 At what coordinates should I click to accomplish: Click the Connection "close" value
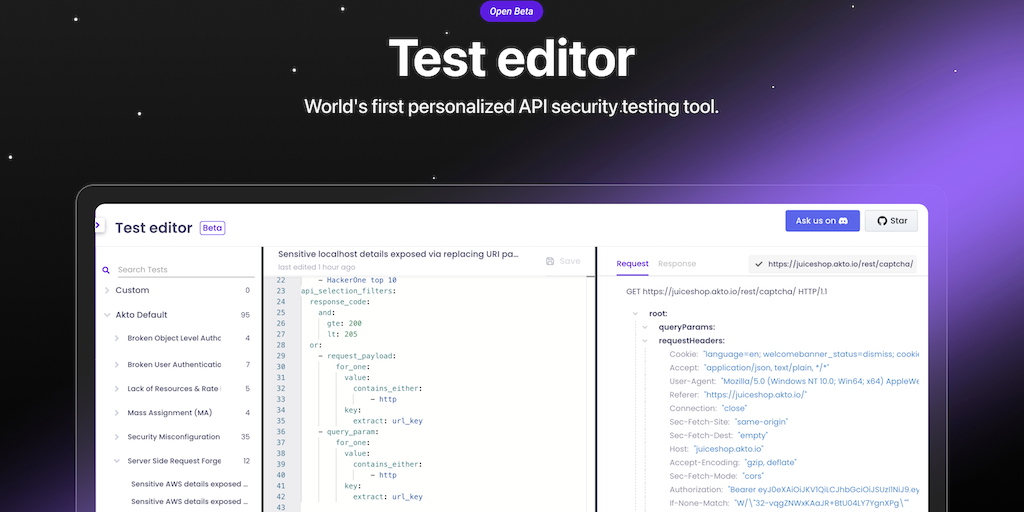(x=737, y=408)
